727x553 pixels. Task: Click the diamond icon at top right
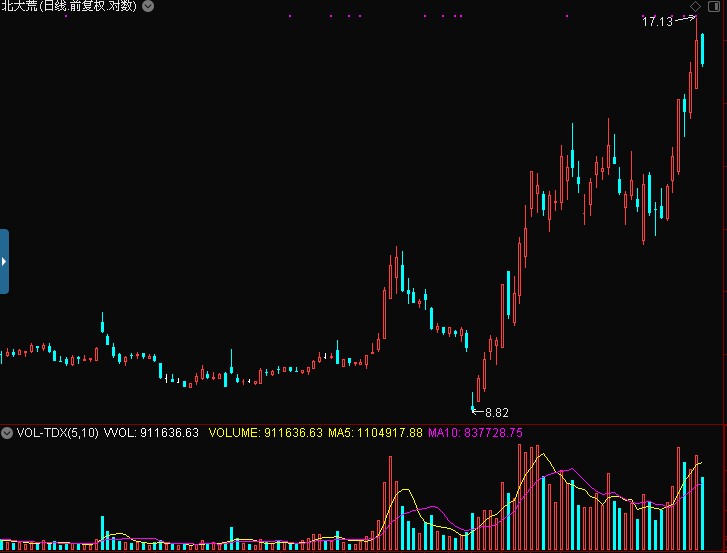click(x=695, y=6)
